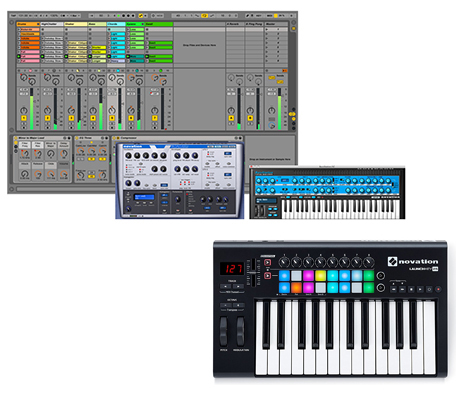The image size is (456, 394).
Task: Click the Track left arrow button on Launchkey
Action: 225,286
